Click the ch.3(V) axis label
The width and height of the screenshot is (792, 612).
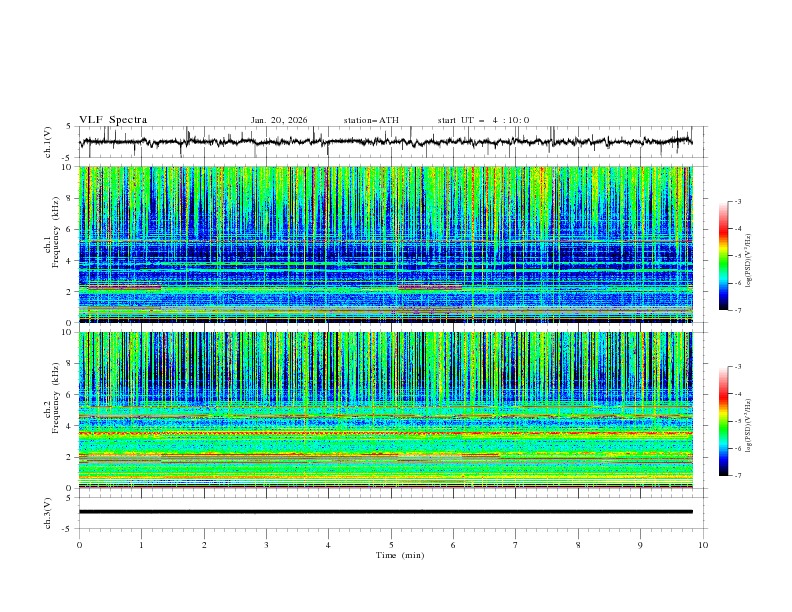click(x=49, y=512)
